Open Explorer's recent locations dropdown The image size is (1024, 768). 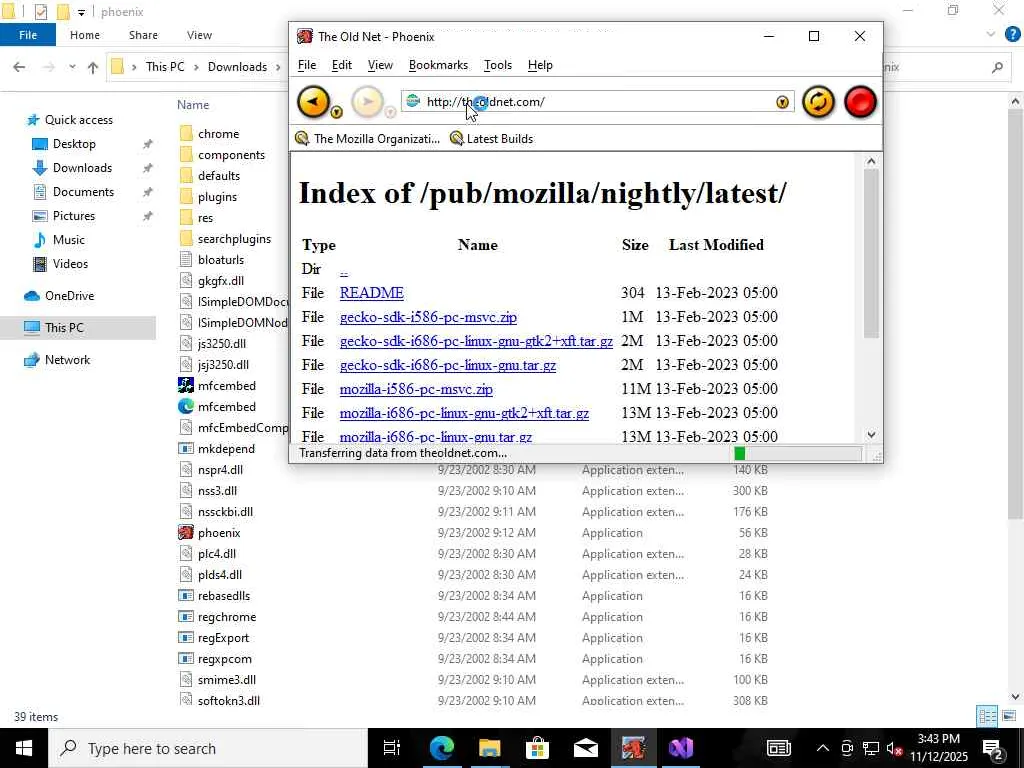[x=72, y=67]
